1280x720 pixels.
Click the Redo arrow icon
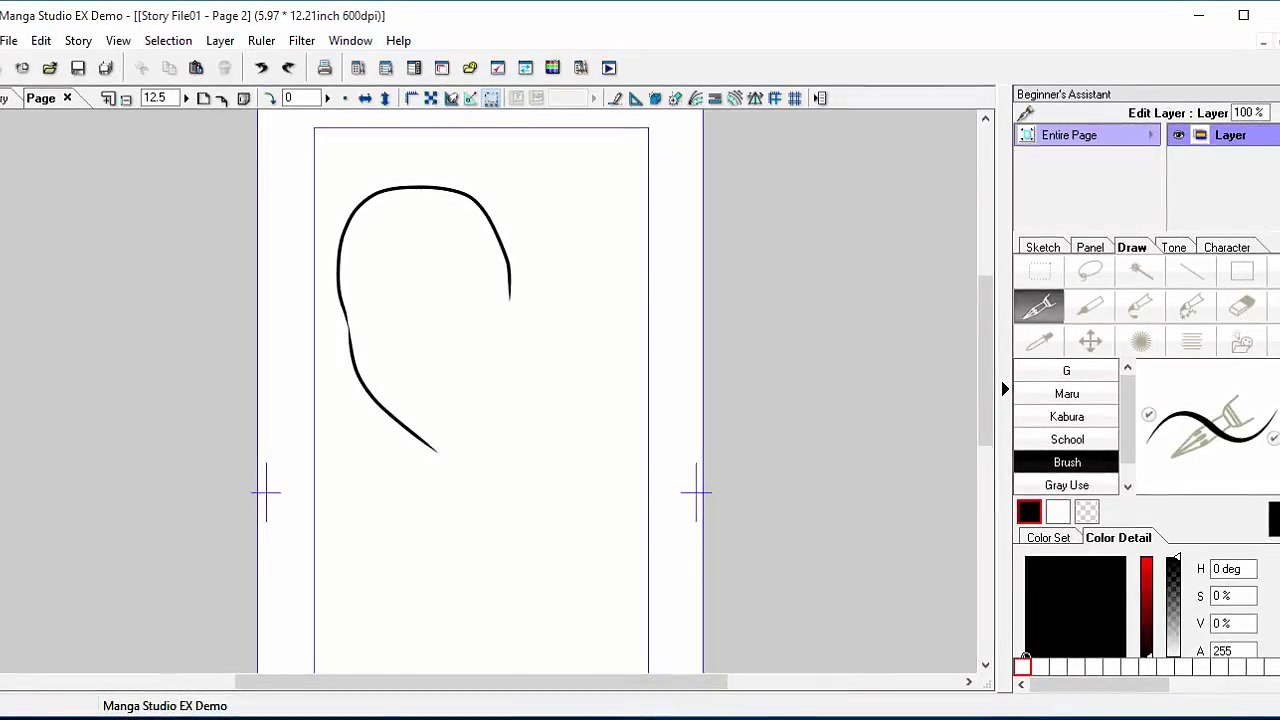[288, 68]
